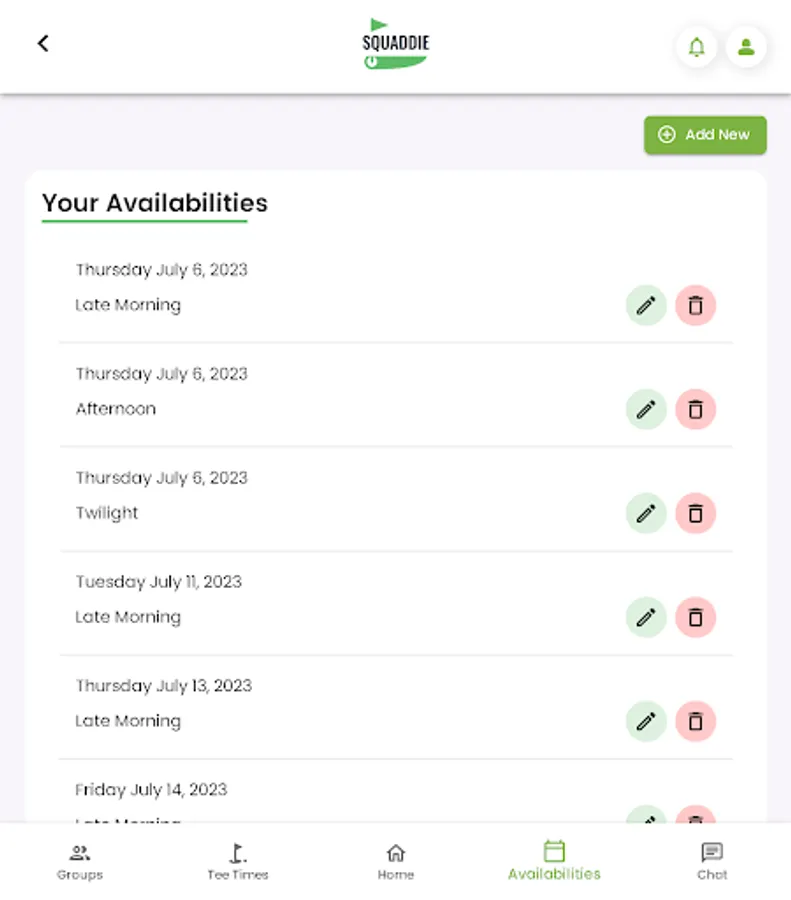Edit the Afternoon availability

click(x=646, y=409)
